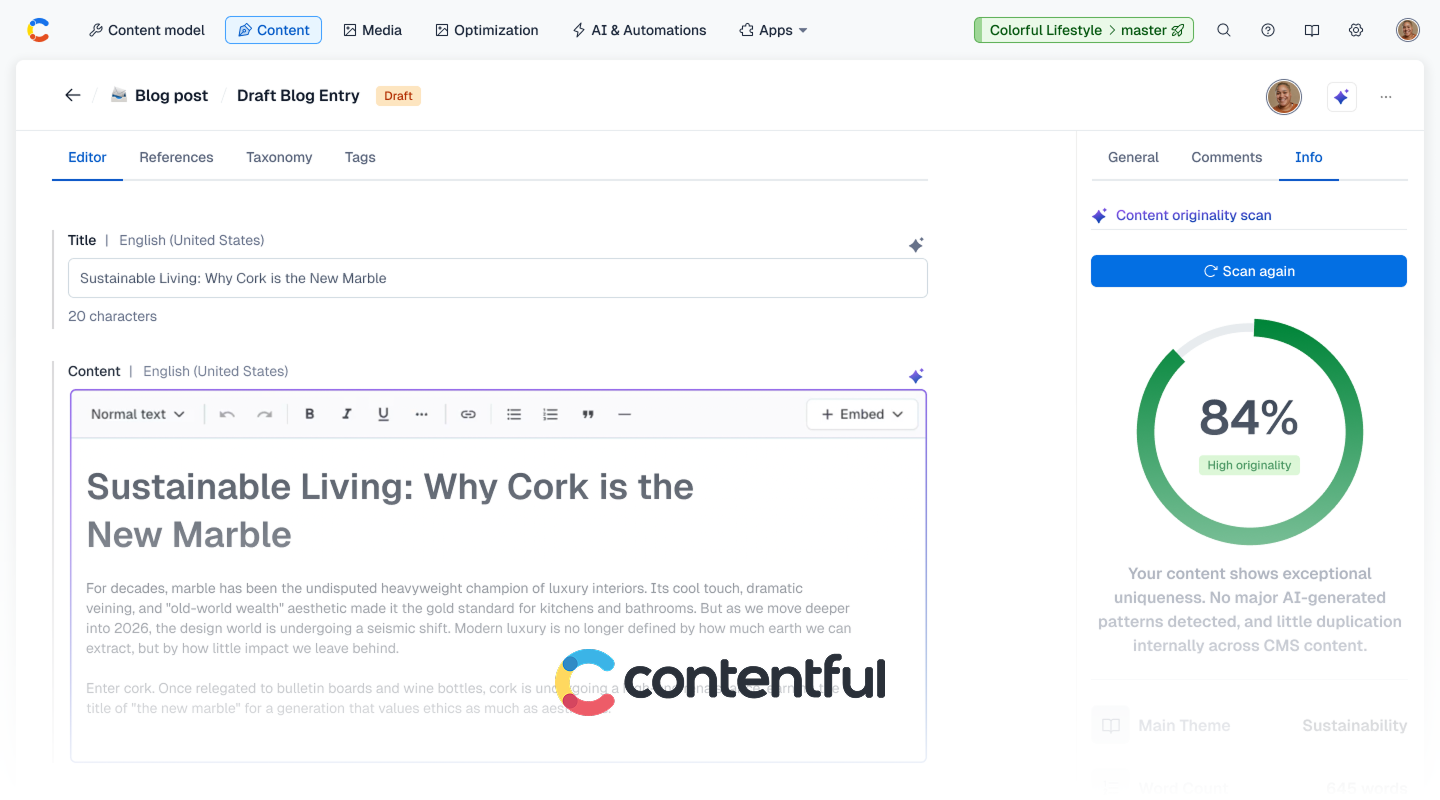Insert a bulleted list
This screenshot has width=1440, height=800.
point(514,413)
